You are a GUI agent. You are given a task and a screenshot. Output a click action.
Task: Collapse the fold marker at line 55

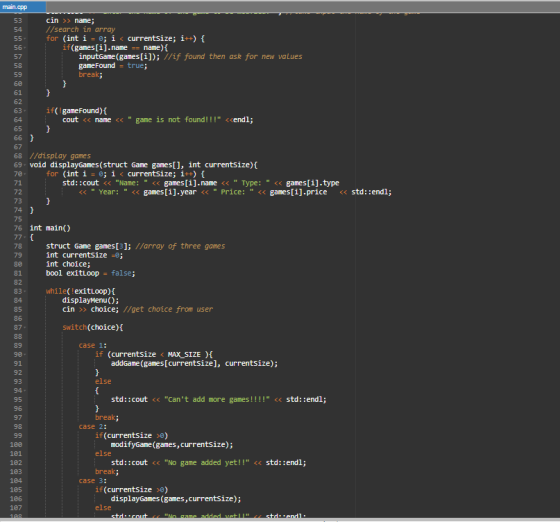25,39
